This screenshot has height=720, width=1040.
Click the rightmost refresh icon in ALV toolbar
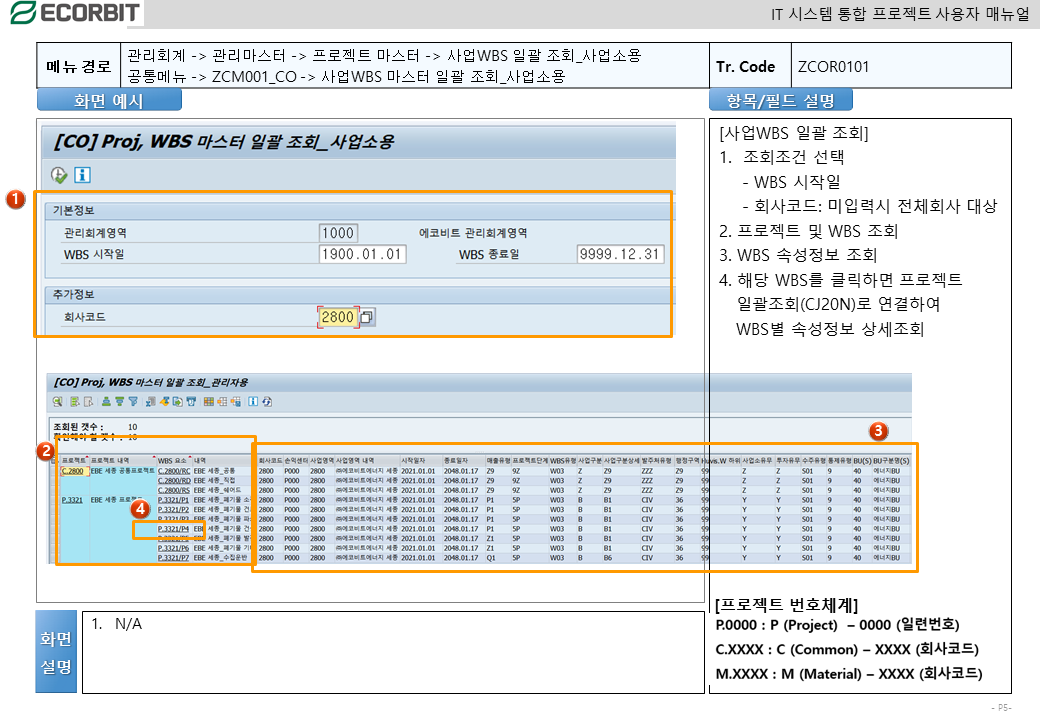tap(267, 401)
